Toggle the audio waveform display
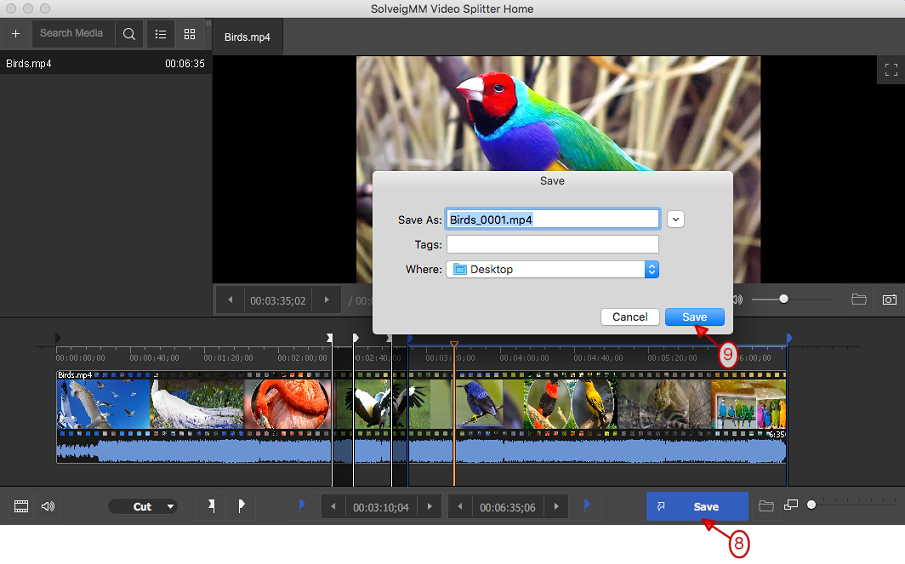Screen dimensions: 905x564 tap(47, 506)
